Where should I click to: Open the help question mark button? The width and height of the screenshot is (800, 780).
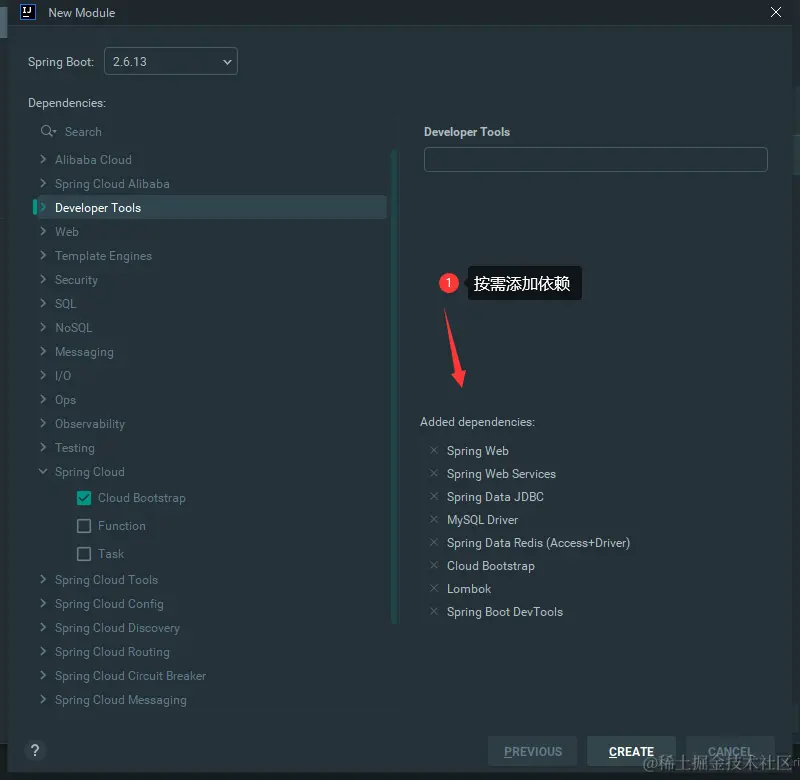point(35,750)
